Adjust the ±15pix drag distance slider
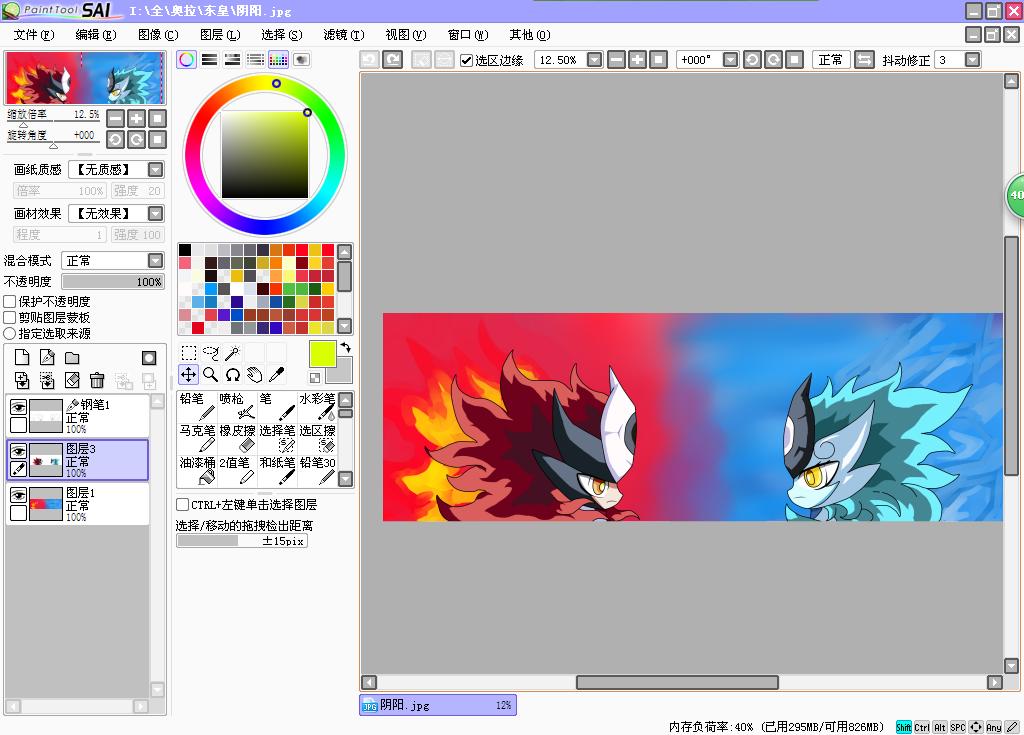Screen dimensions: 1024x735 pyautogui.click(x=242, y=541)
